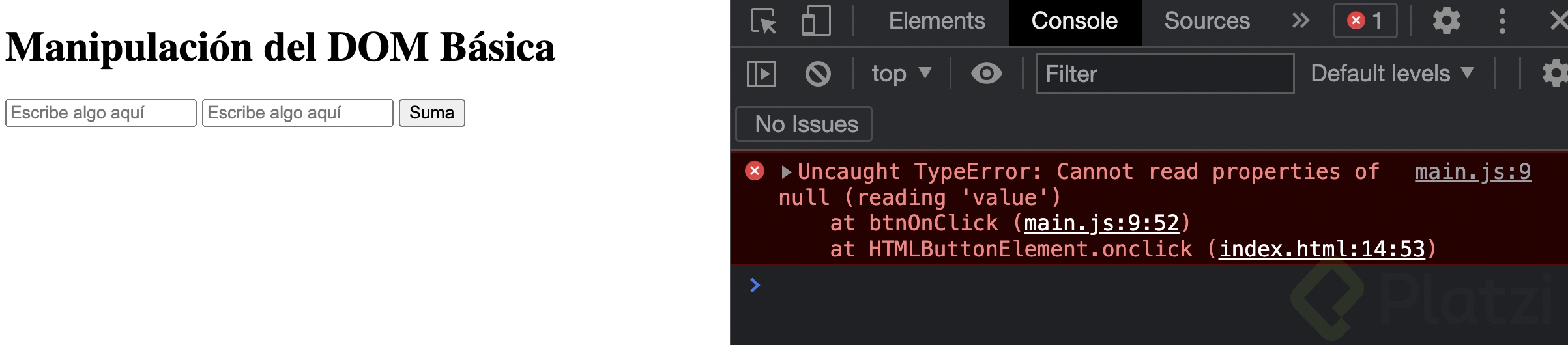Create live expression with eye icon
Image resolution: width=1568 pixels, height=345 pixels.
tap(987, 74)
